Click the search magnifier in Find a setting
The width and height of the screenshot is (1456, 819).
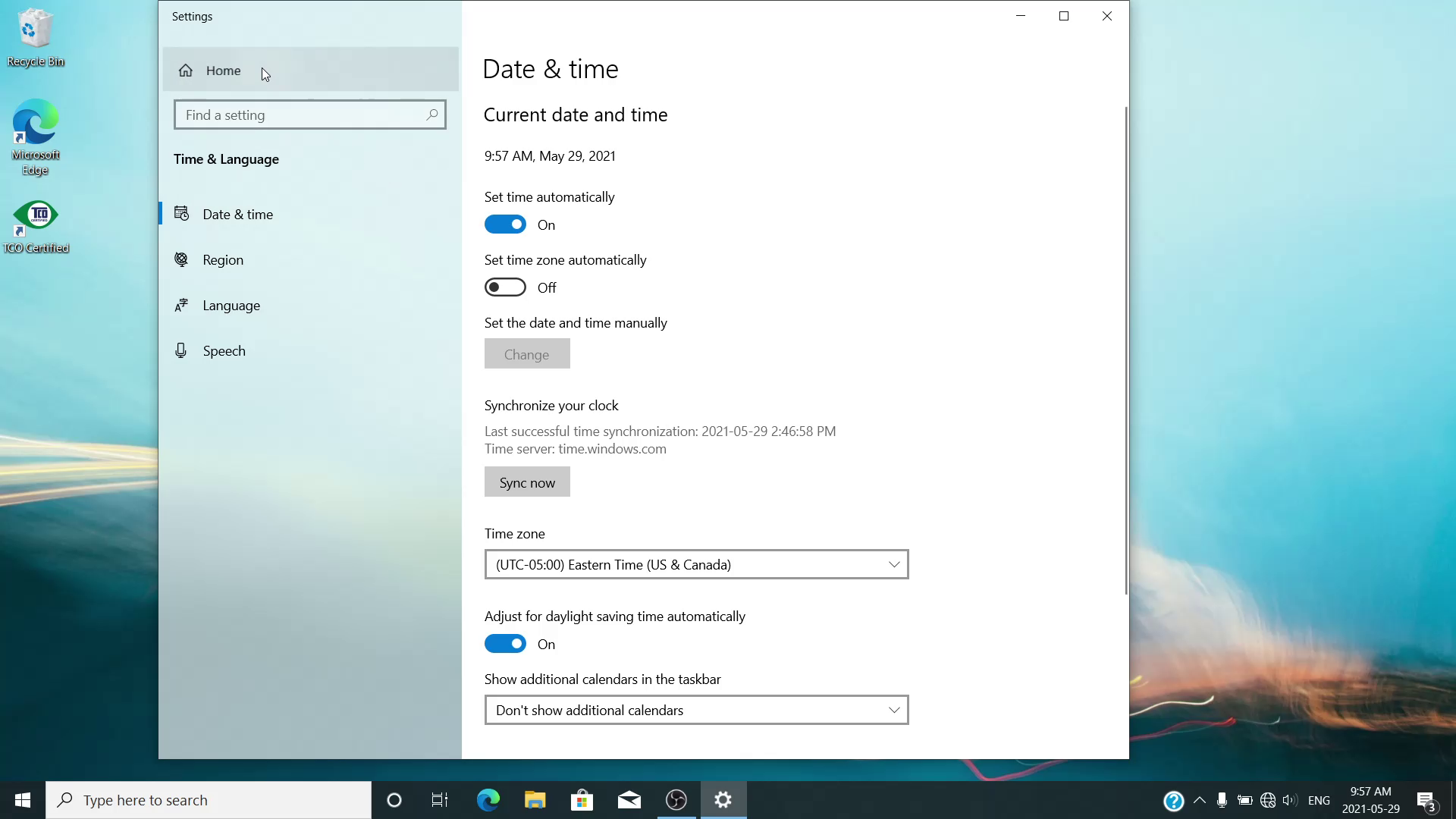(x=431, y=115)
